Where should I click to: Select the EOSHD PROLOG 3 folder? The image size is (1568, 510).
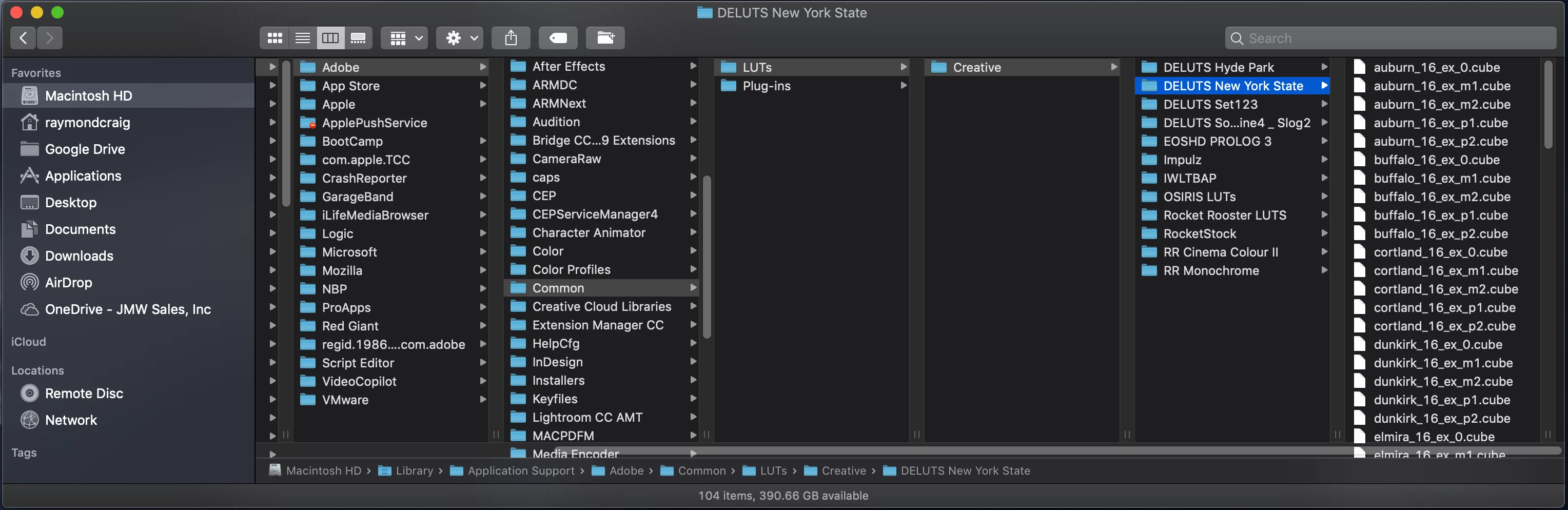(1232, 141)
